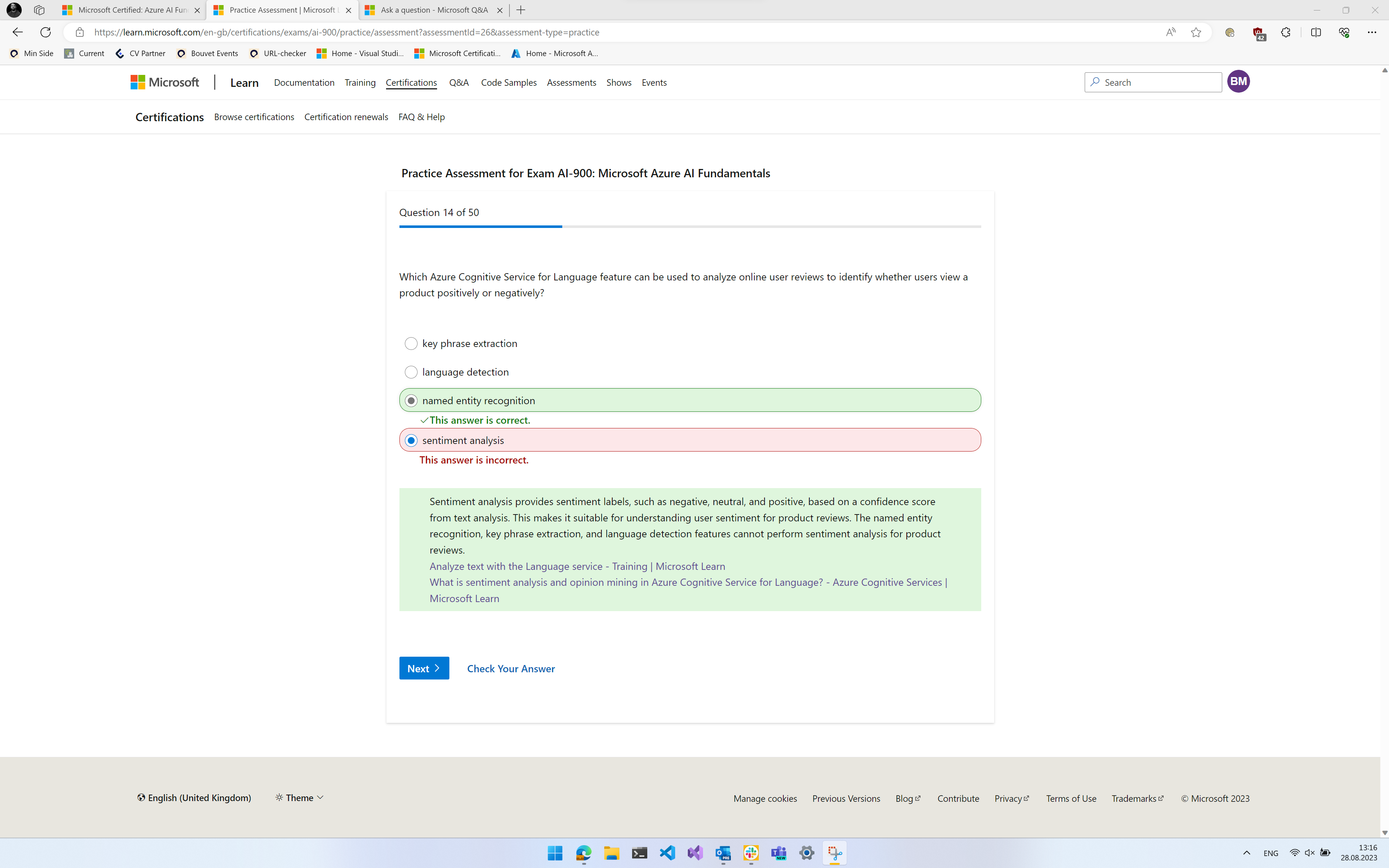Screen dimensions: 1389x868
Task: Click the Learn search field
Action: (1152, 82)
